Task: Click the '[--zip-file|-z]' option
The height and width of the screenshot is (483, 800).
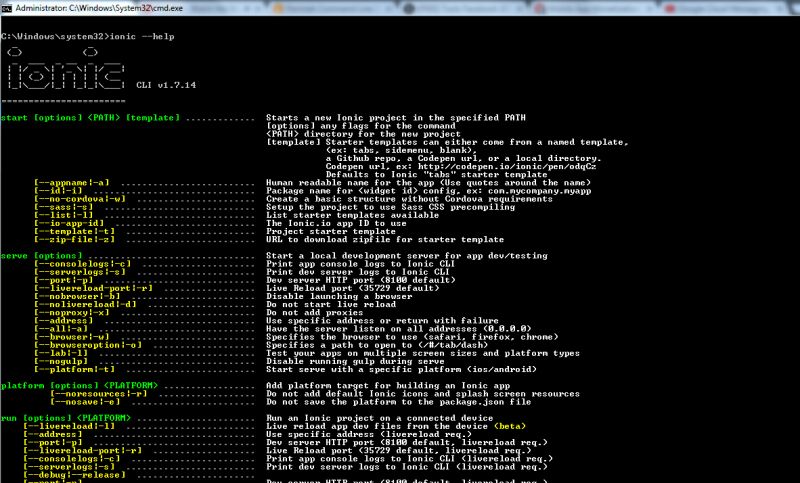Action: point(74,240)
